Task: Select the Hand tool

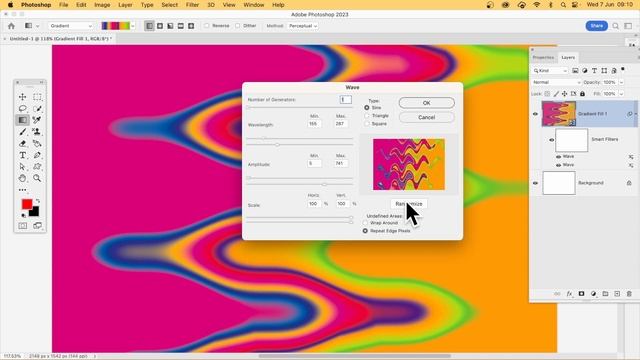Action: (x=22, y=178)
